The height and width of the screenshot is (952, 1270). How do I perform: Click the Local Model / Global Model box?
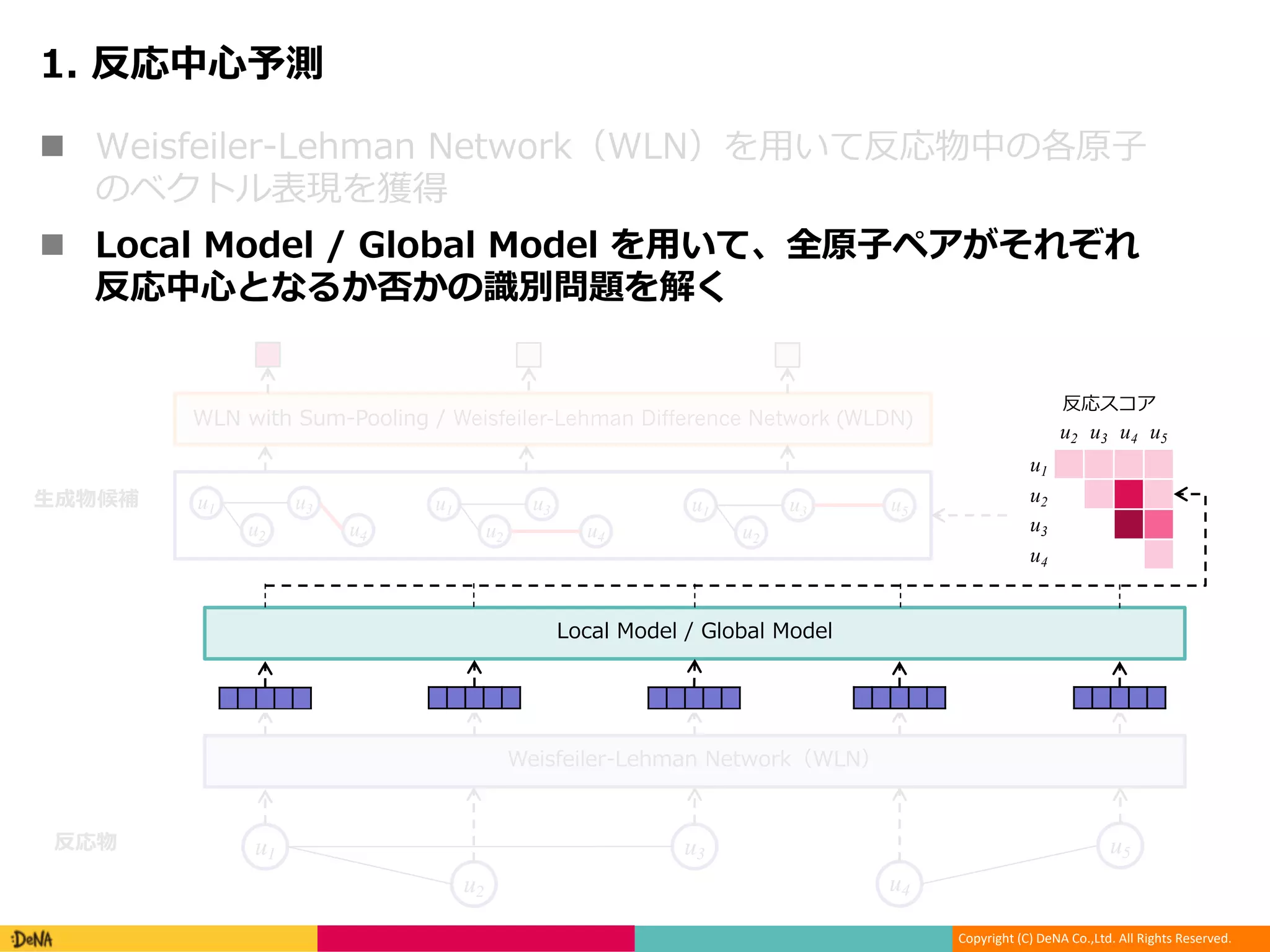click(x=694, y=632)
